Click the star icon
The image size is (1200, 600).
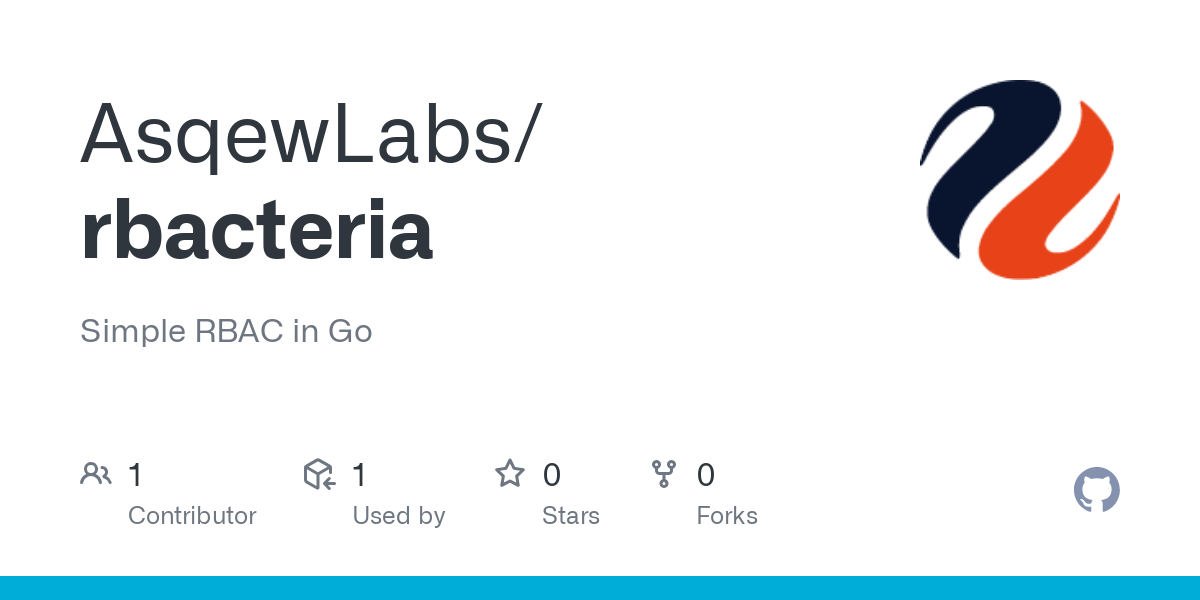tap(510, 474)
